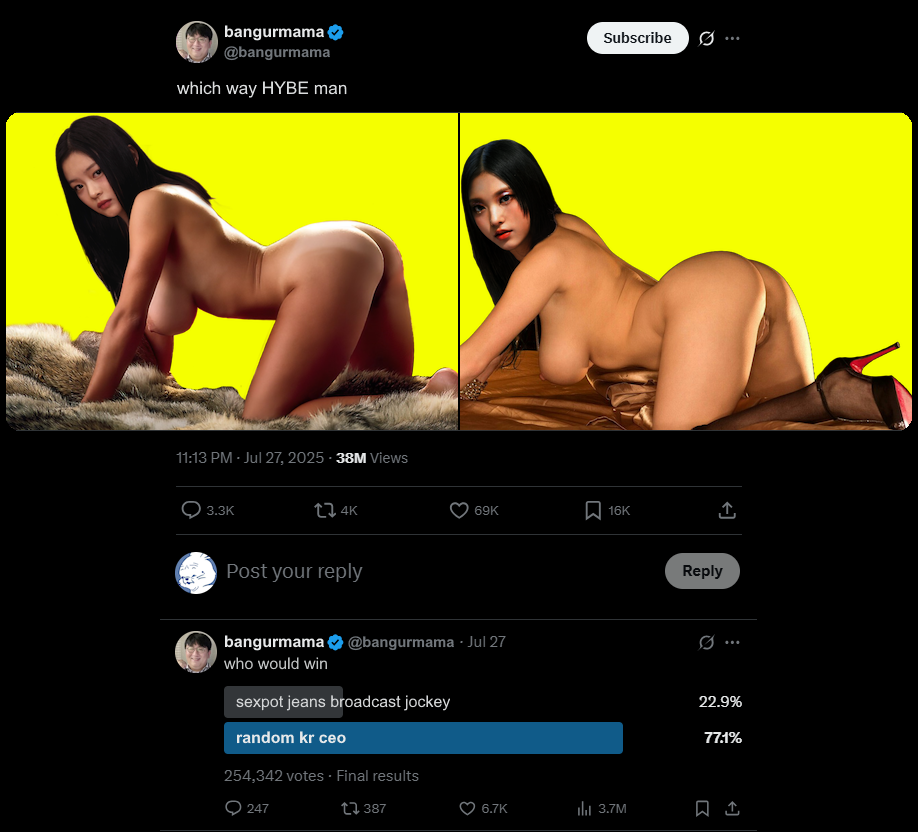Screen dimensions: 918x832
Task: Repost the main post showing 4K reposts
Action: (325, 511)
